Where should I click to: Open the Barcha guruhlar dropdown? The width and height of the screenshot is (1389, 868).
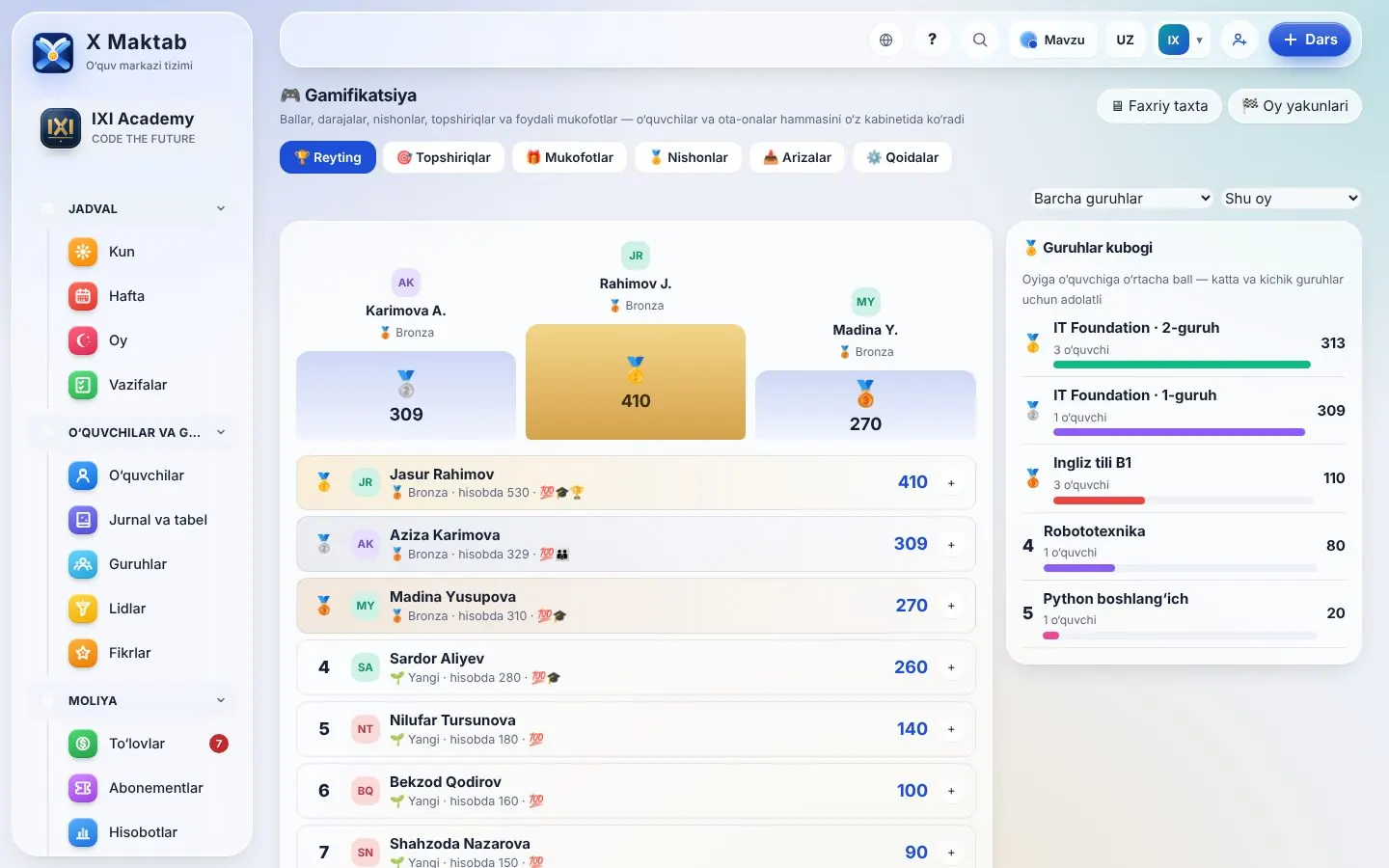coord(1121,198)
